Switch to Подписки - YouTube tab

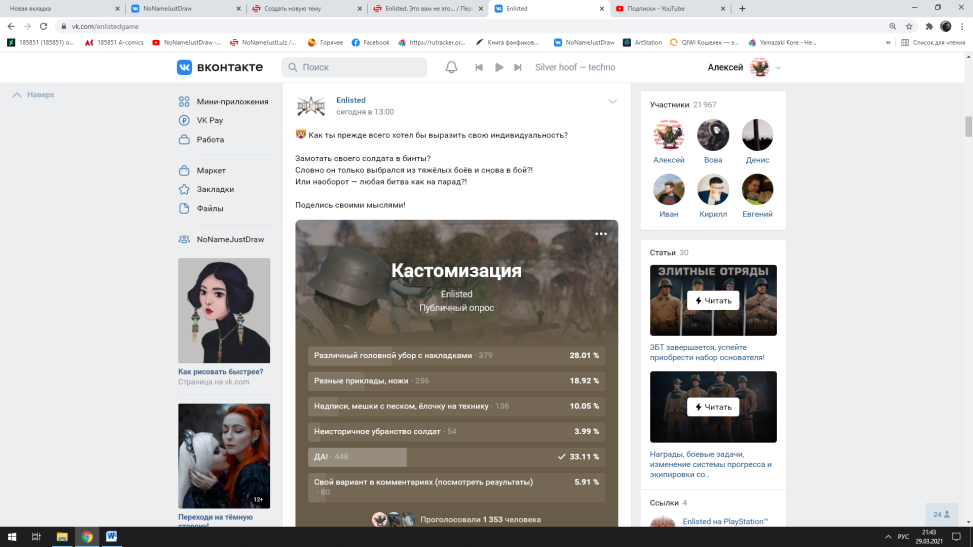(670, 9)
